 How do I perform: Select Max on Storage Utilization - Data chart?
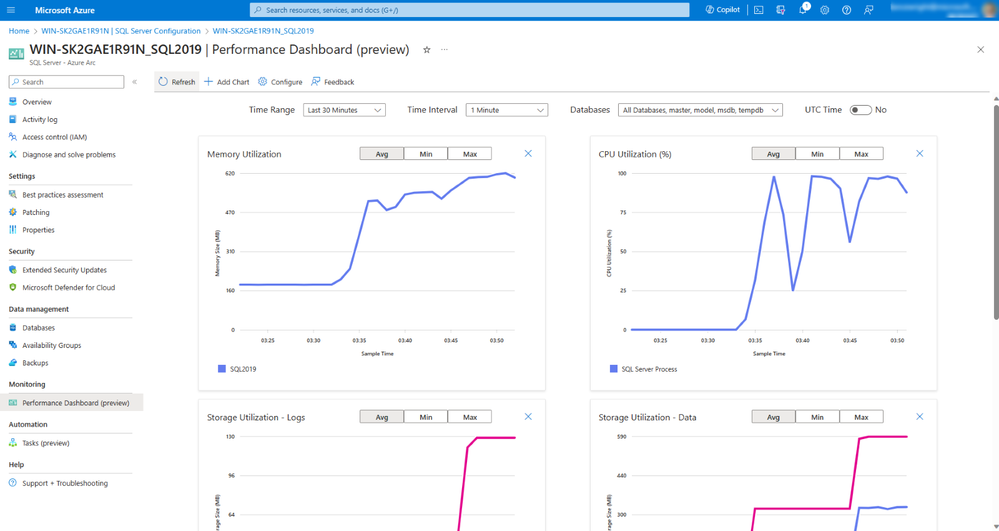pos(861,417)
